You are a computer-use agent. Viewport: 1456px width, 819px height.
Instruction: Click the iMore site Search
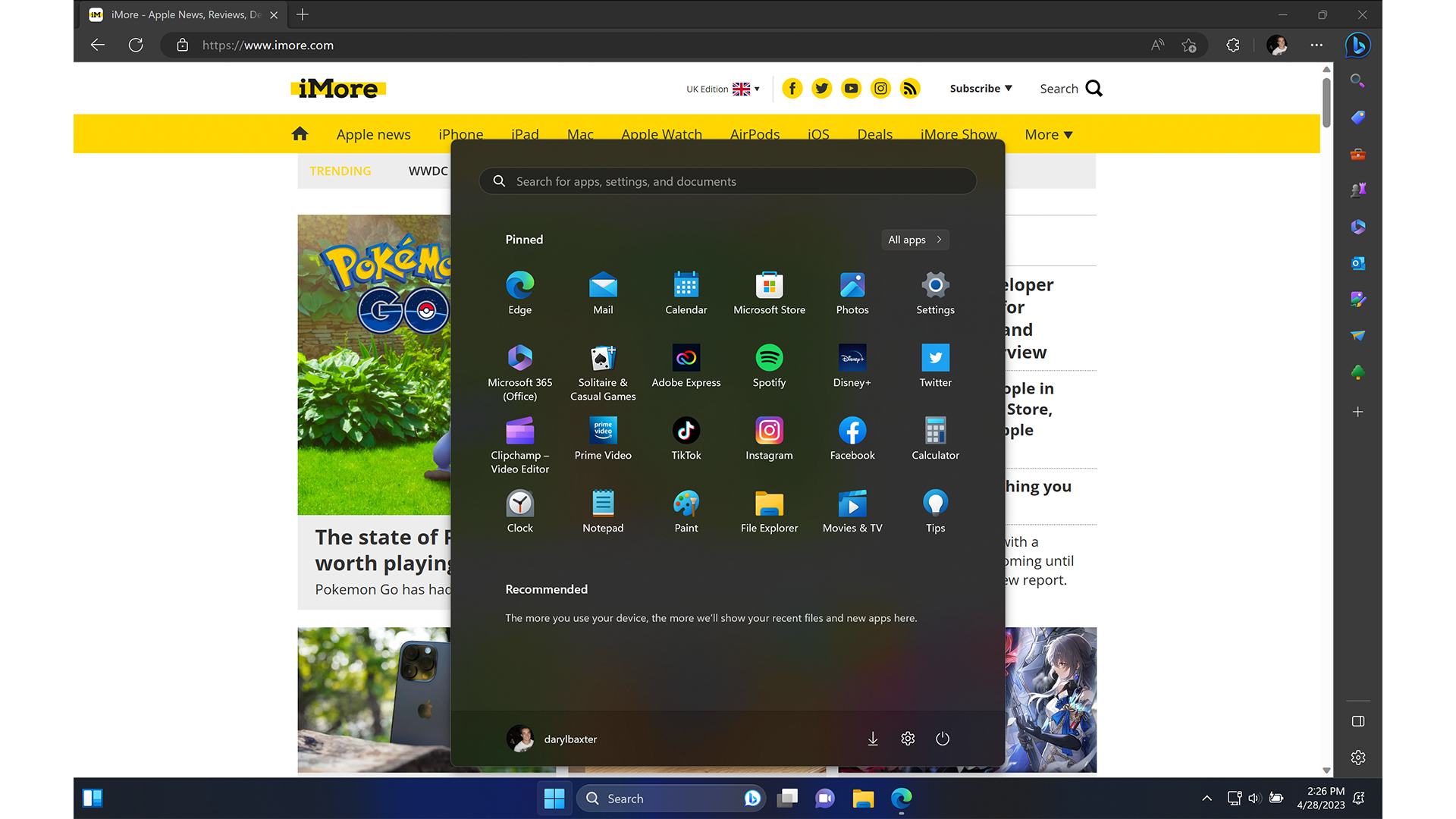[1071, 89]
